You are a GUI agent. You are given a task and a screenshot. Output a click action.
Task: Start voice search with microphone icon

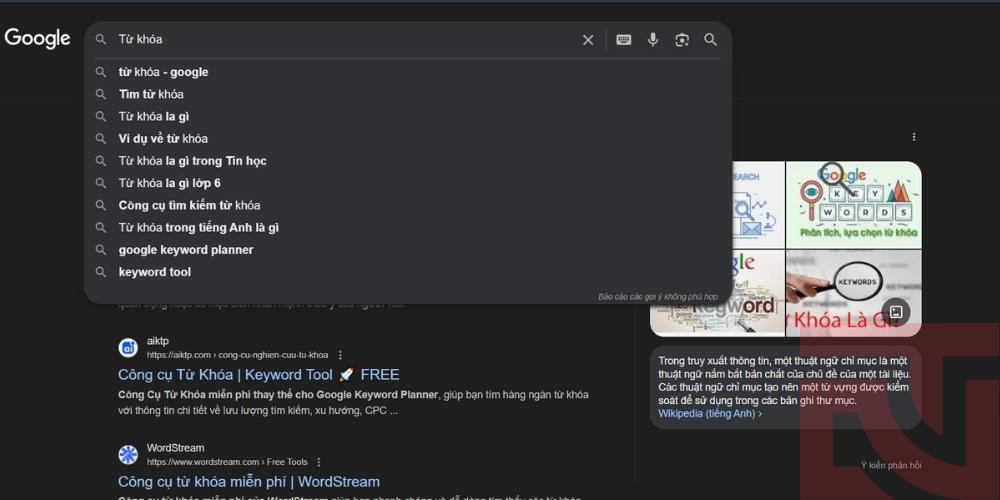[x=652, y=40]
